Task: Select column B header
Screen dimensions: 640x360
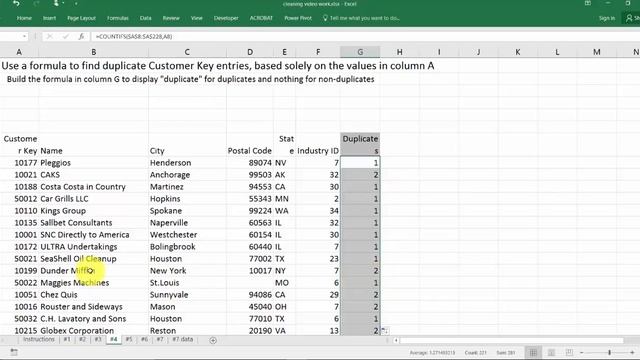Action: 93,52
